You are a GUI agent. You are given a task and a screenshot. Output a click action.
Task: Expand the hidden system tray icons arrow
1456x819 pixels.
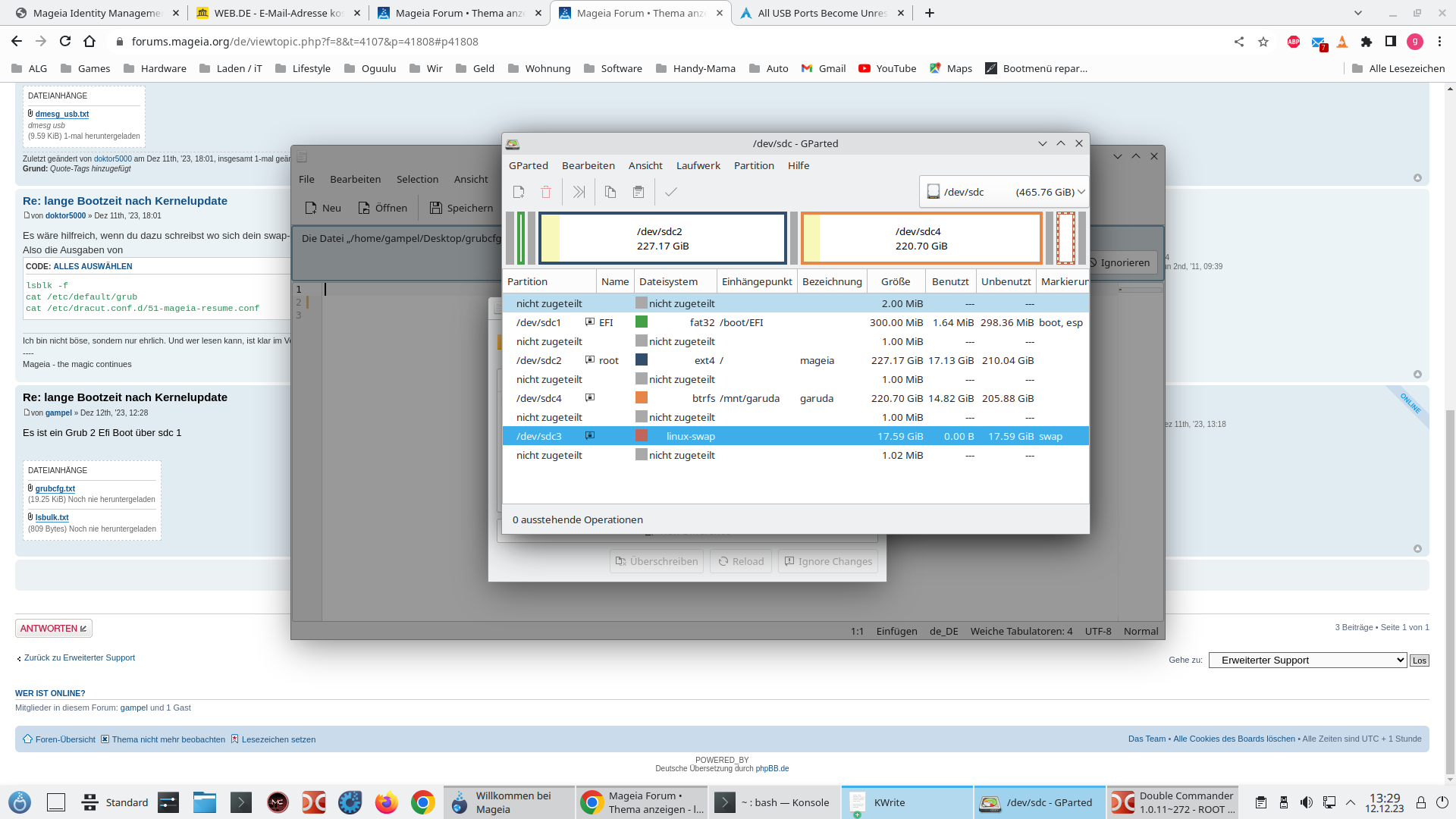(x=1351, y=802)
